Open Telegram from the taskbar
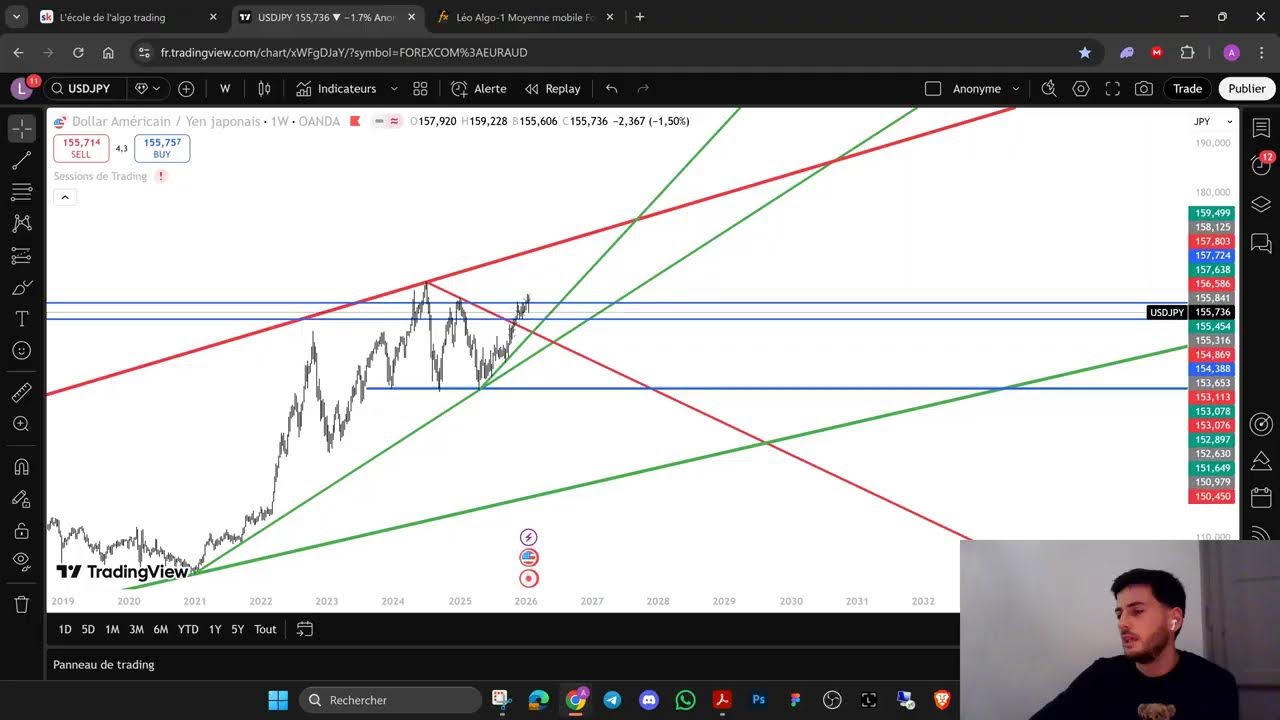The image size is (1280, 720). [612, 700]
